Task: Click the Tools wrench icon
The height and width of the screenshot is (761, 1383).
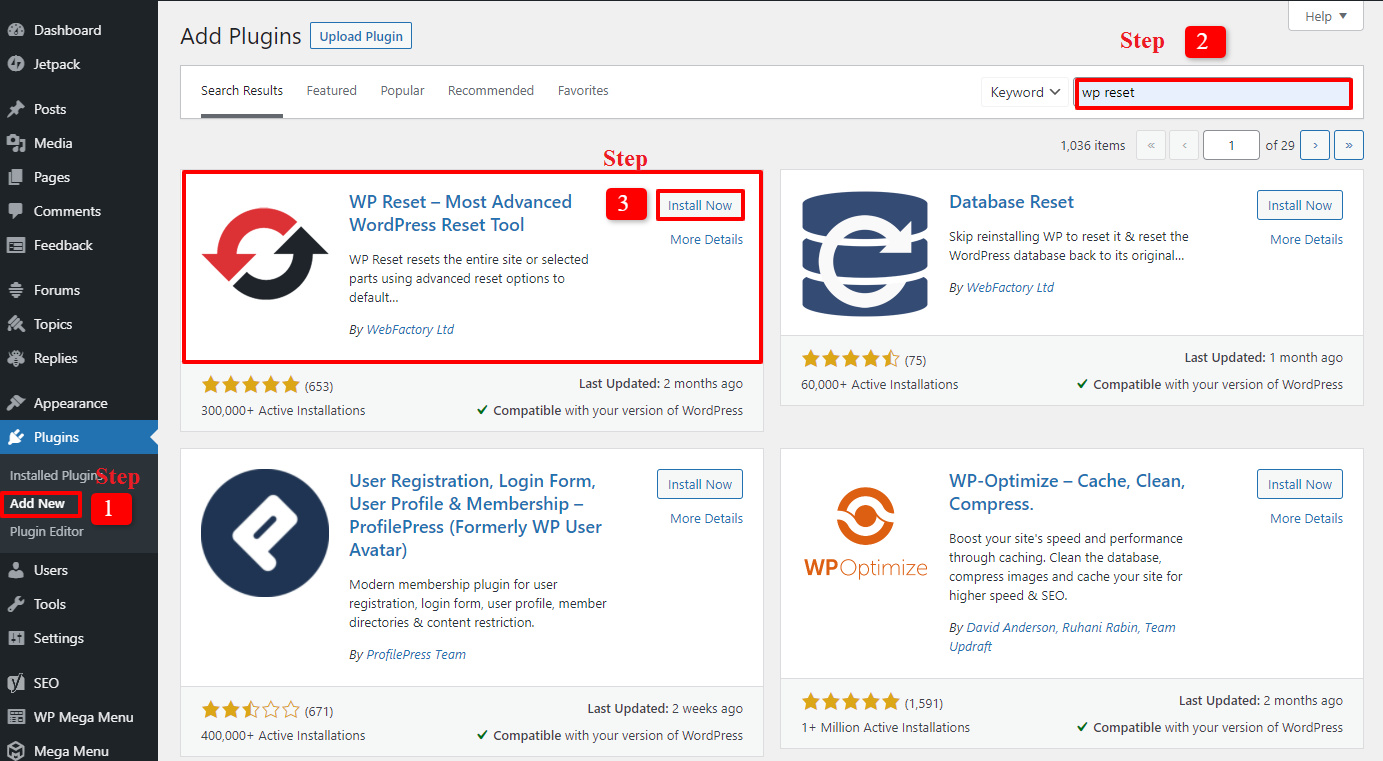Action: point(16,604)
